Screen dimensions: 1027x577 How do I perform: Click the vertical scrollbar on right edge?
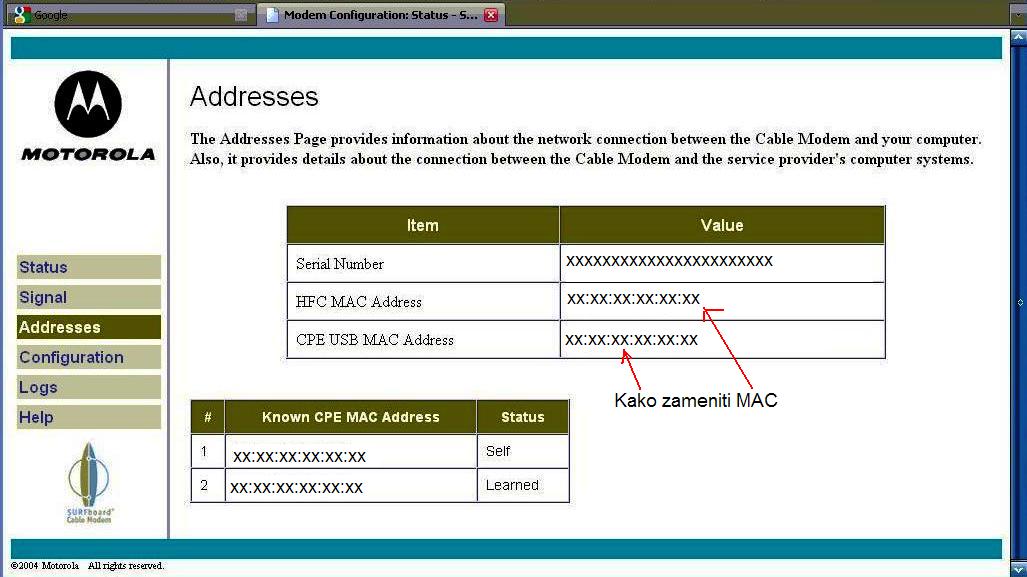pyautogui.click(x=1019, y=300)
